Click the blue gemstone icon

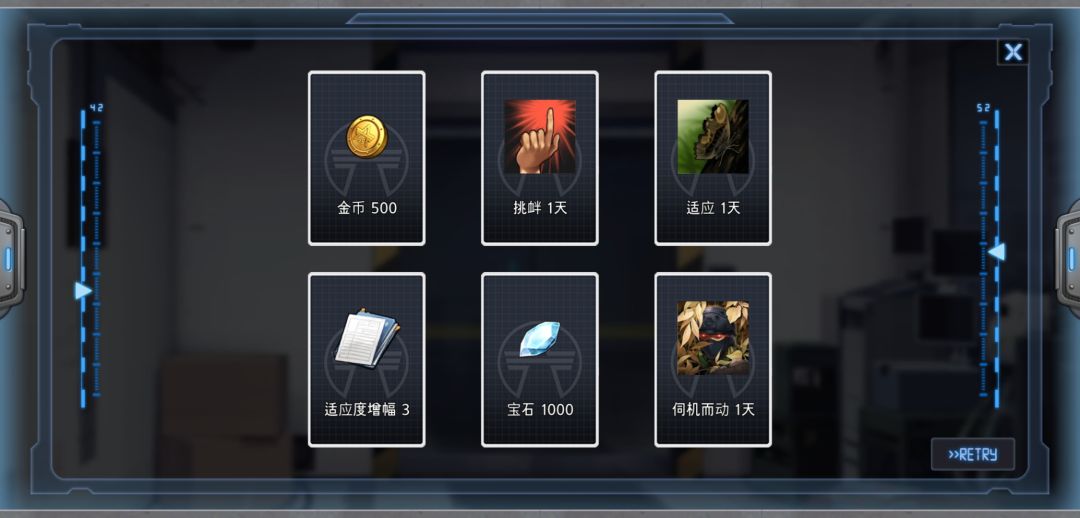point(539,338)
